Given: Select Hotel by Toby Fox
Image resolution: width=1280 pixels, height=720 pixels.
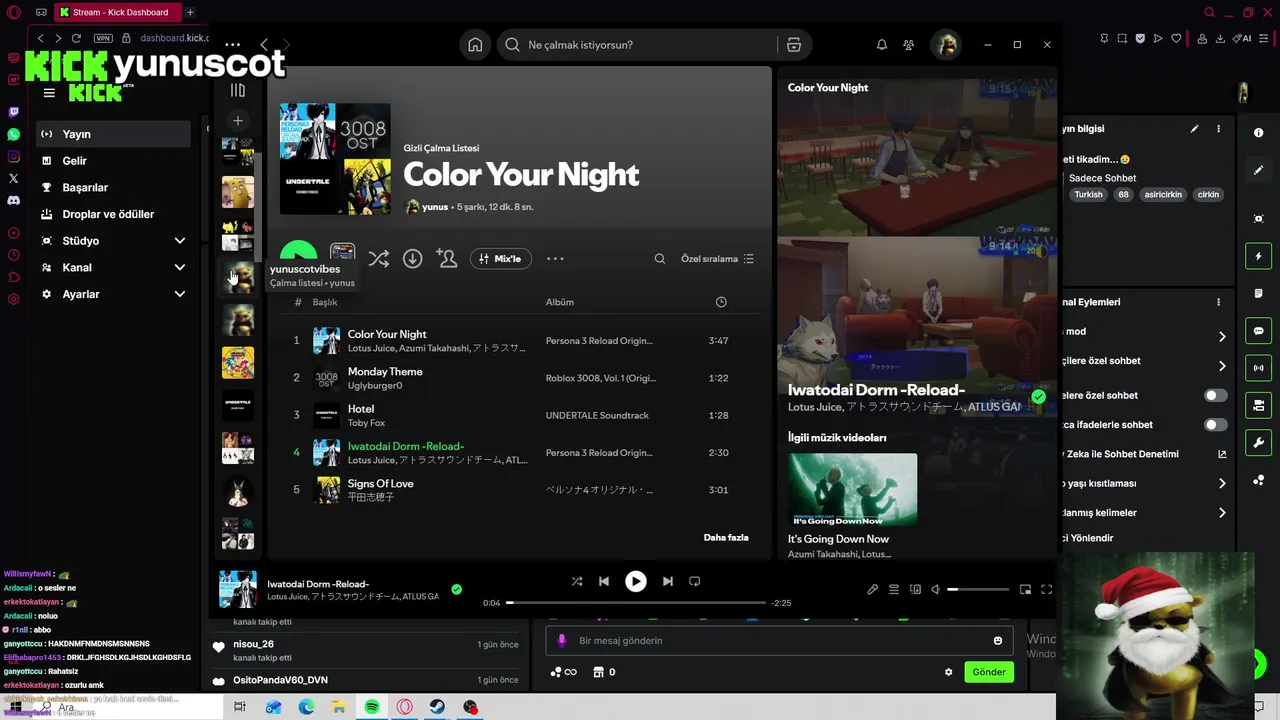Looking at the screenshot, I should pyautogui.click(x=520, y=415).
